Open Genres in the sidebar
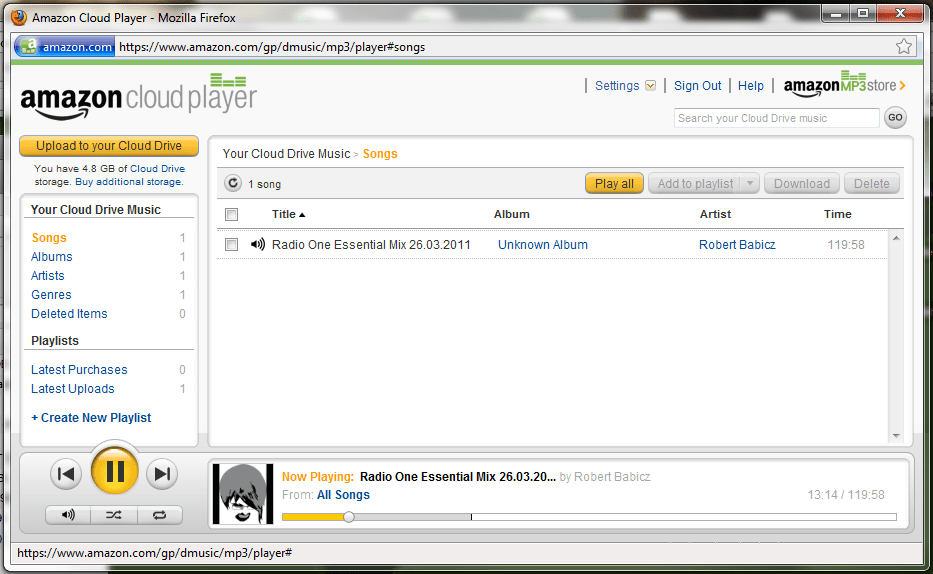 pyautogui.click(x=51, y=295)
